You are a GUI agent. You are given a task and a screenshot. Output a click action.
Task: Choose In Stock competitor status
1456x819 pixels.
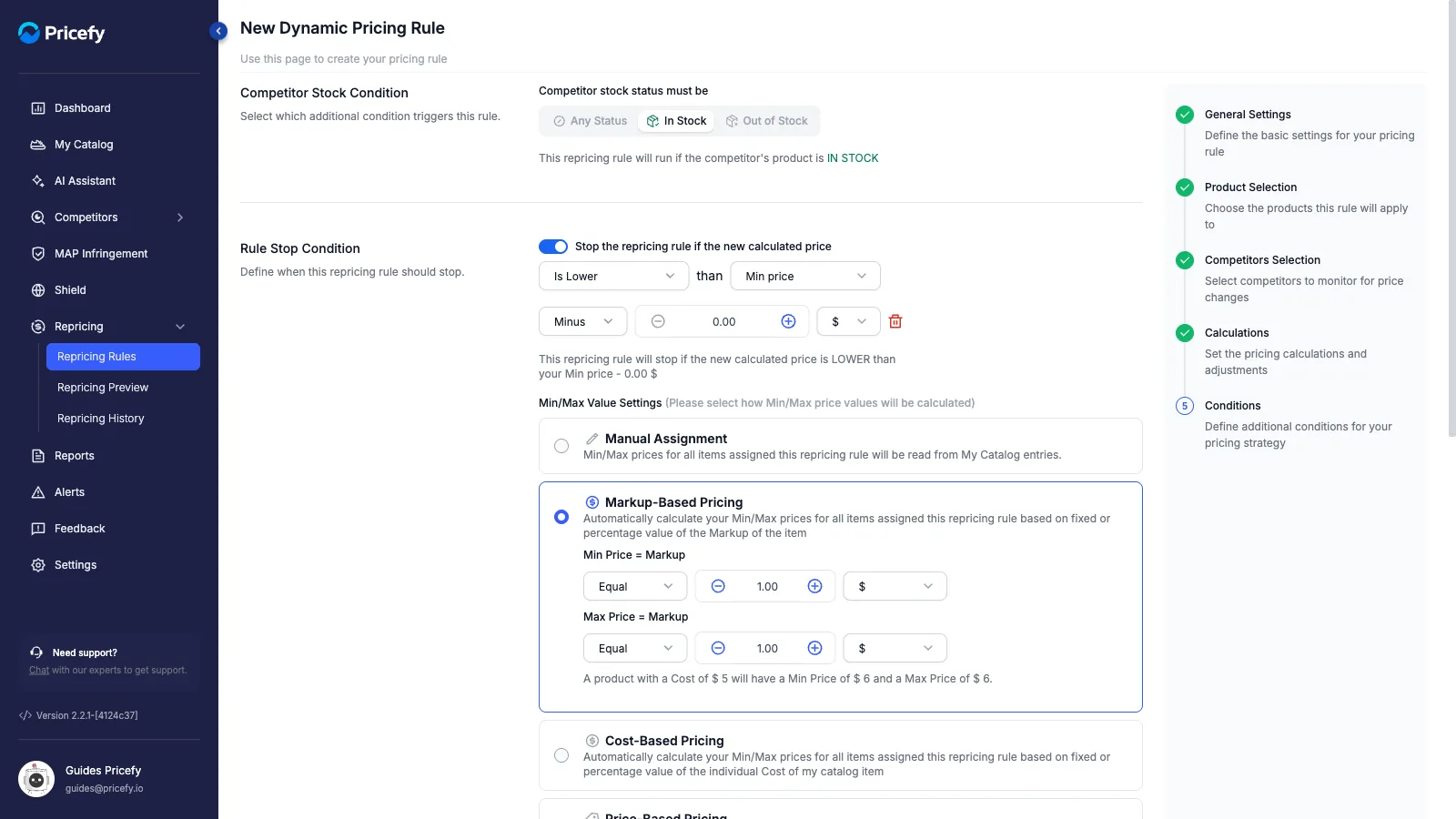pos(676,121)
